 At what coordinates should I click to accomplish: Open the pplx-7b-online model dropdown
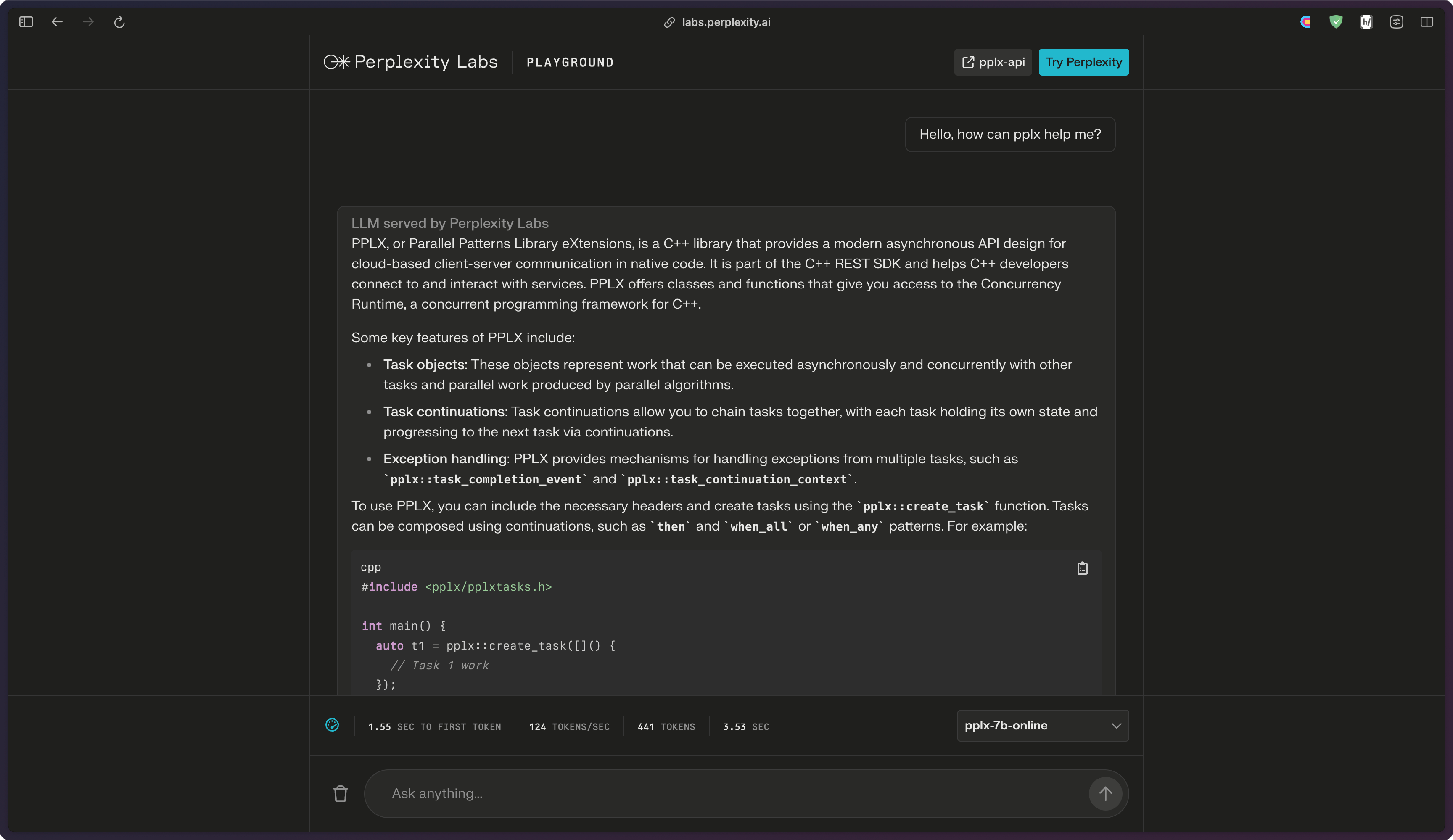pos(1032,725)
